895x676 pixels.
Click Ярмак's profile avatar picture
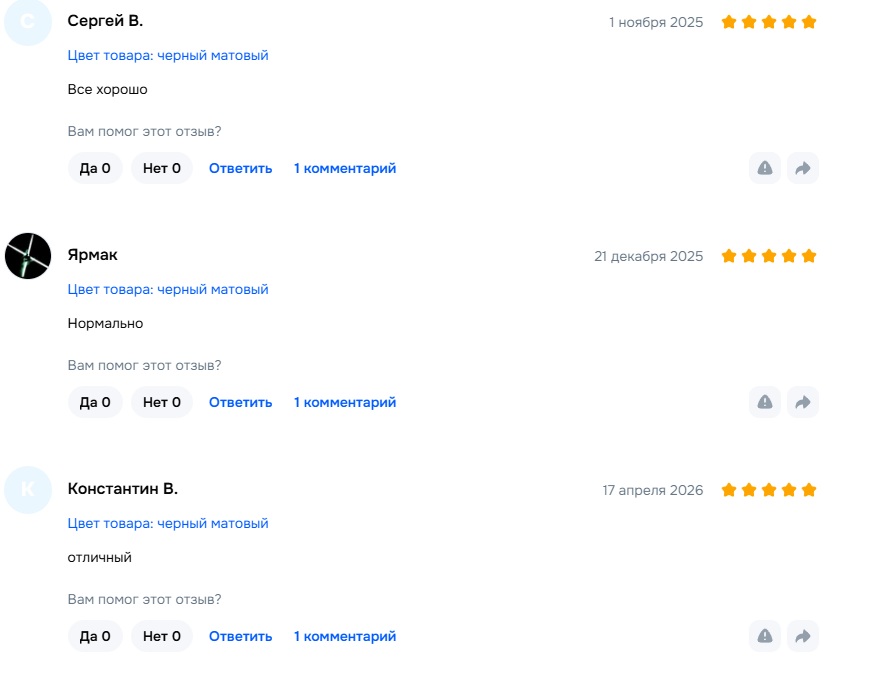(28, 256)
